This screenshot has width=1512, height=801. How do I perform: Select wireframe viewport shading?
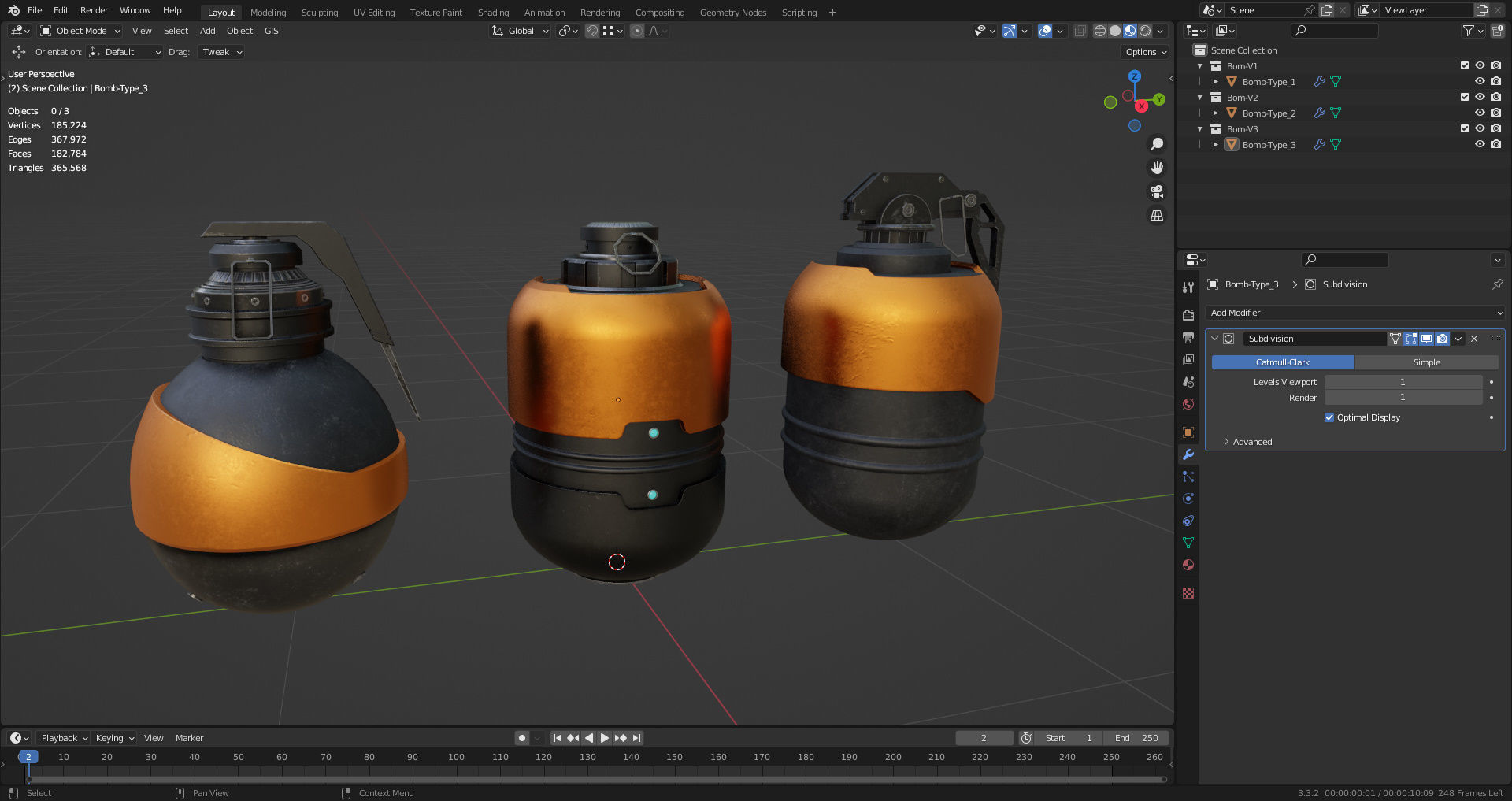pyautogui.click(x=1100, y=31)
